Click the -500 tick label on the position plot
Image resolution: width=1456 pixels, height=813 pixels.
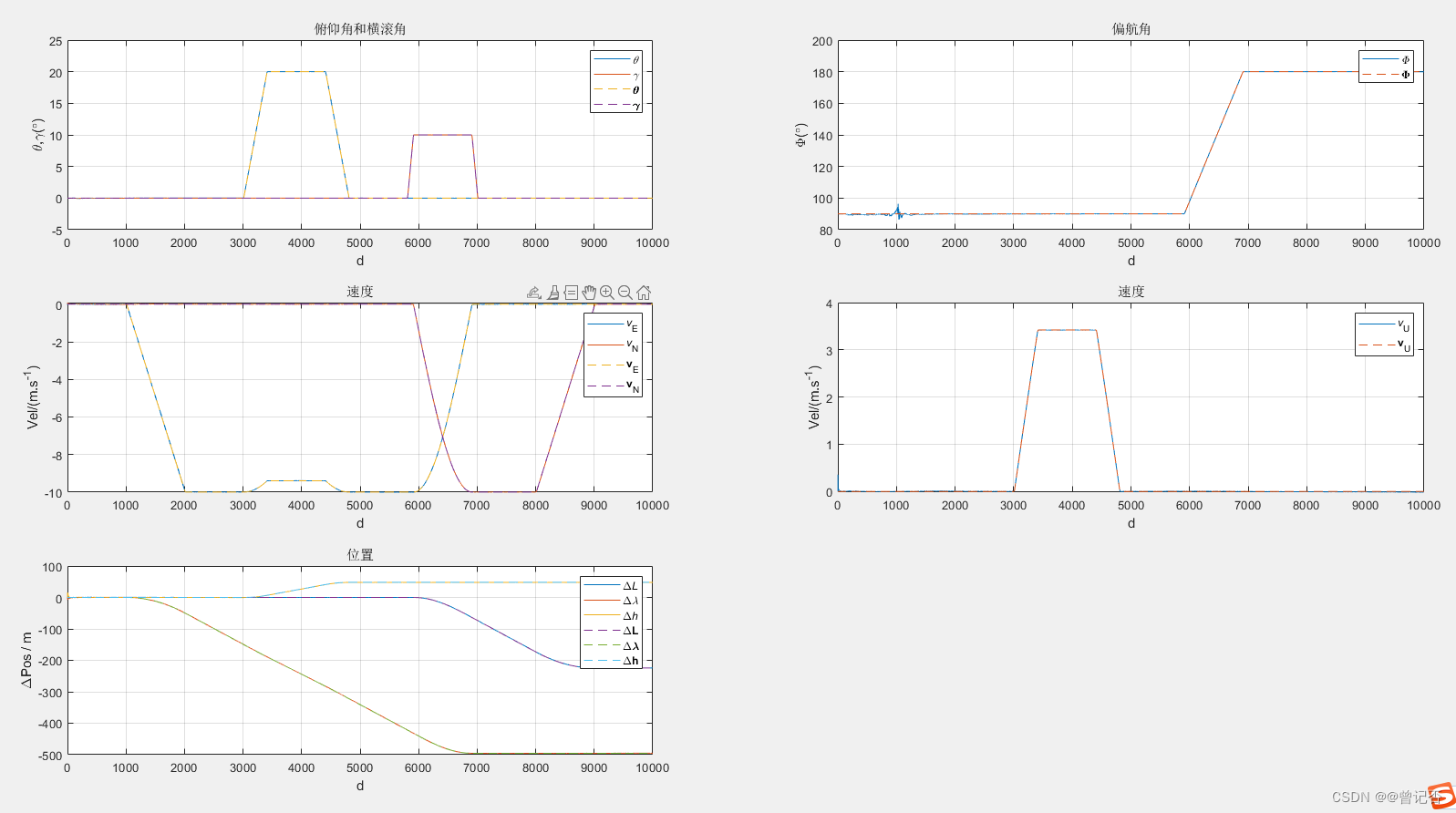click(x=50, y=756)
